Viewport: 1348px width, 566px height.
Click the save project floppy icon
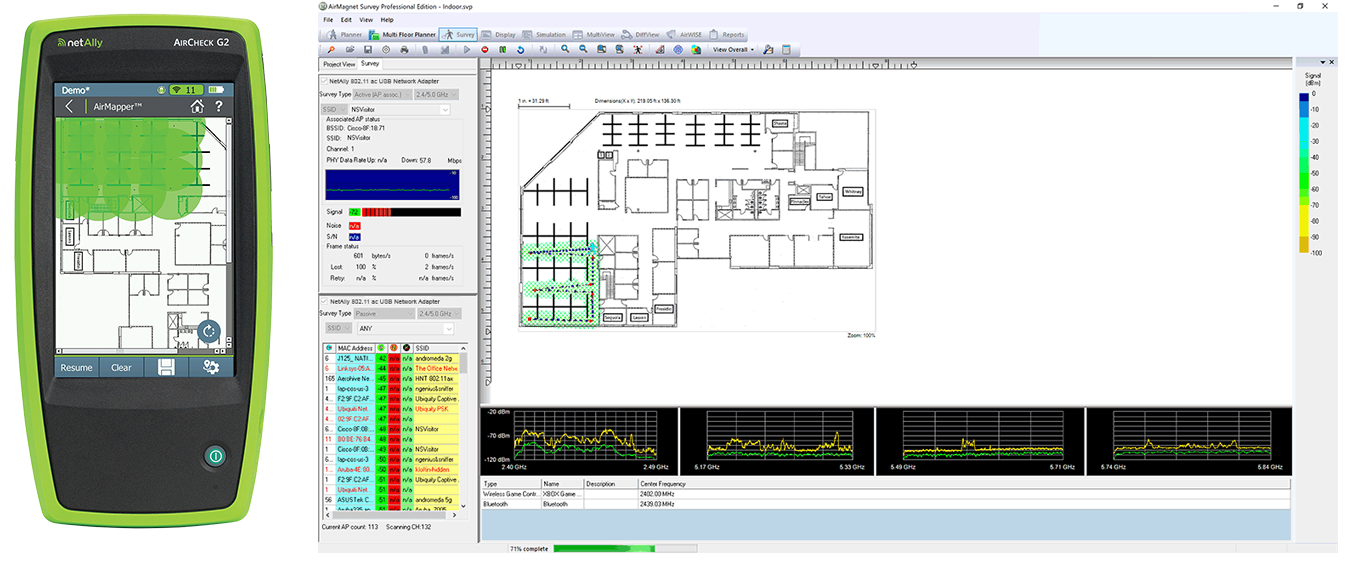click(x=368, y=49)
